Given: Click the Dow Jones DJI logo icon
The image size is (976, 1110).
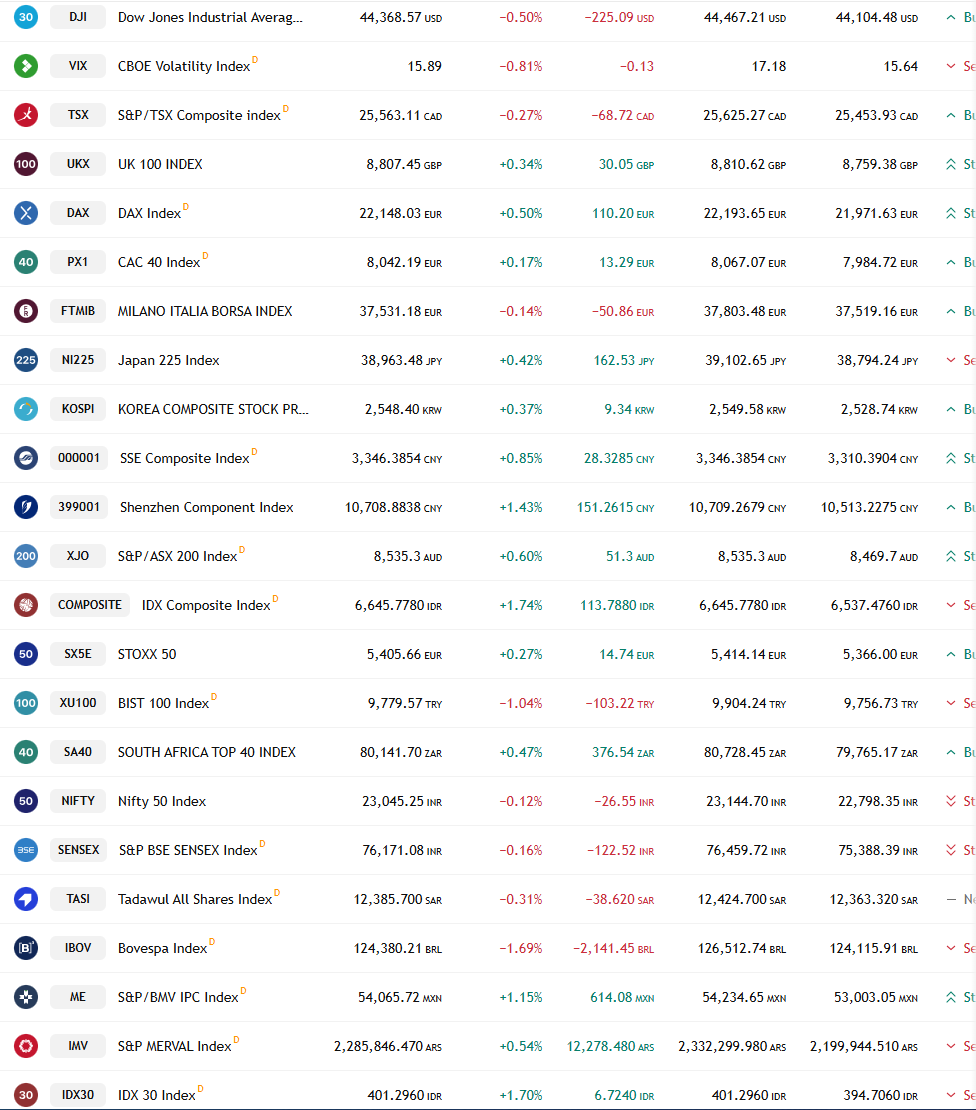Looking at the screenshot, I should point(26,17).
